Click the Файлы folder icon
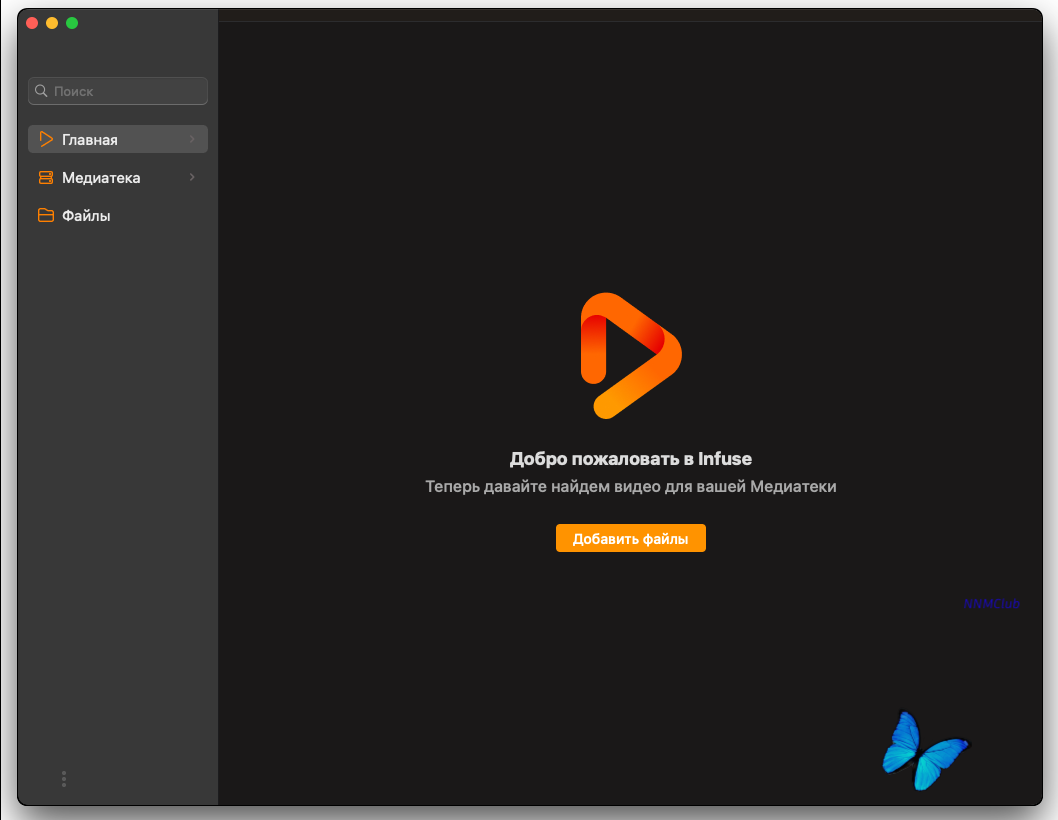This screenshot has width=1058, height=820. pos(46,215)
